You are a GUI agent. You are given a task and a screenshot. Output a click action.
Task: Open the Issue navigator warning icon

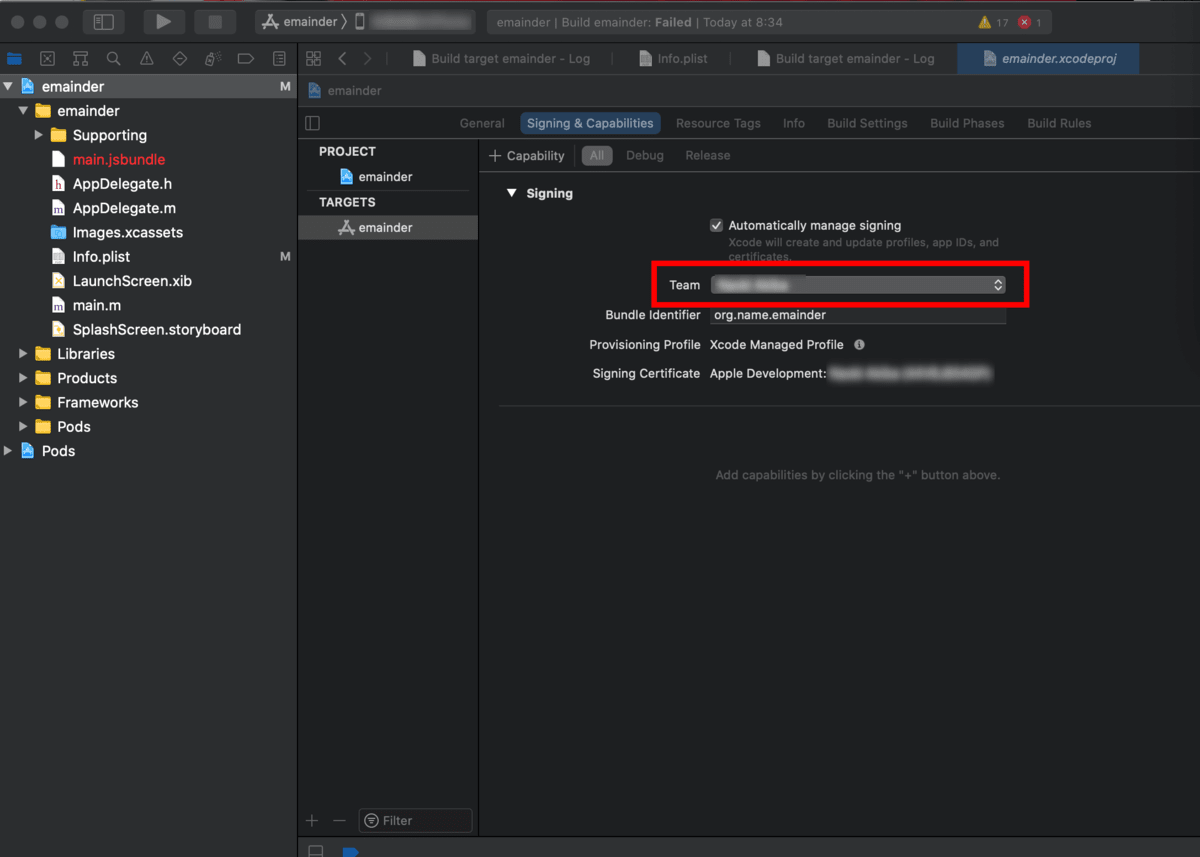click(147, 59)
